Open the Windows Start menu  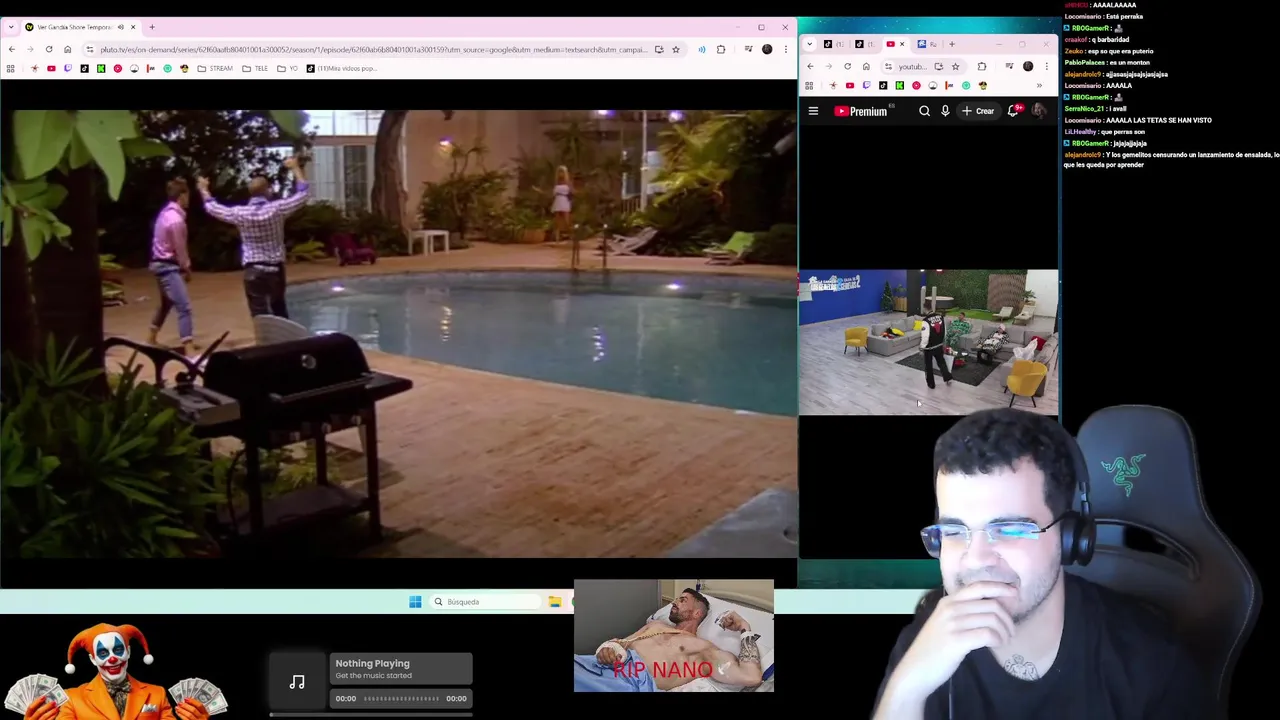[x=415, y=602]
